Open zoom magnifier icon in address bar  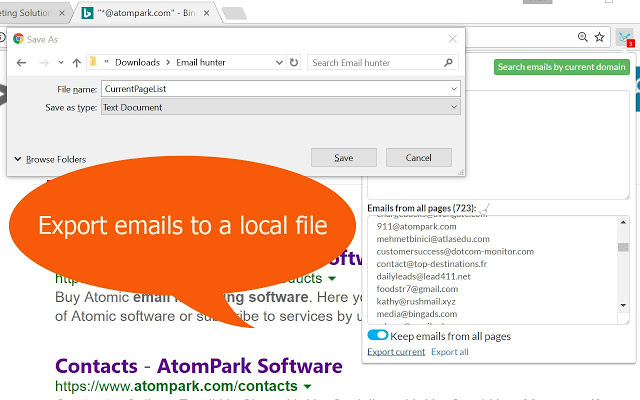pos(582,37)
